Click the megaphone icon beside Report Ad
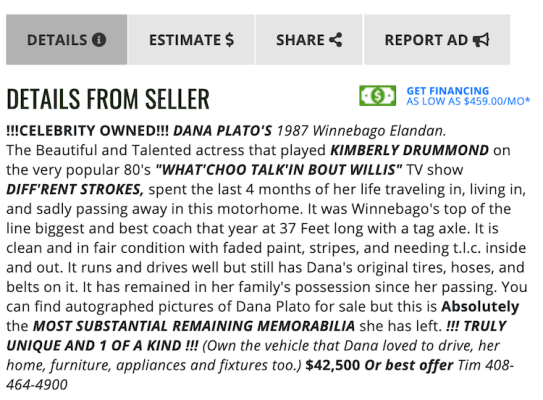 click(x=481, y=40)
